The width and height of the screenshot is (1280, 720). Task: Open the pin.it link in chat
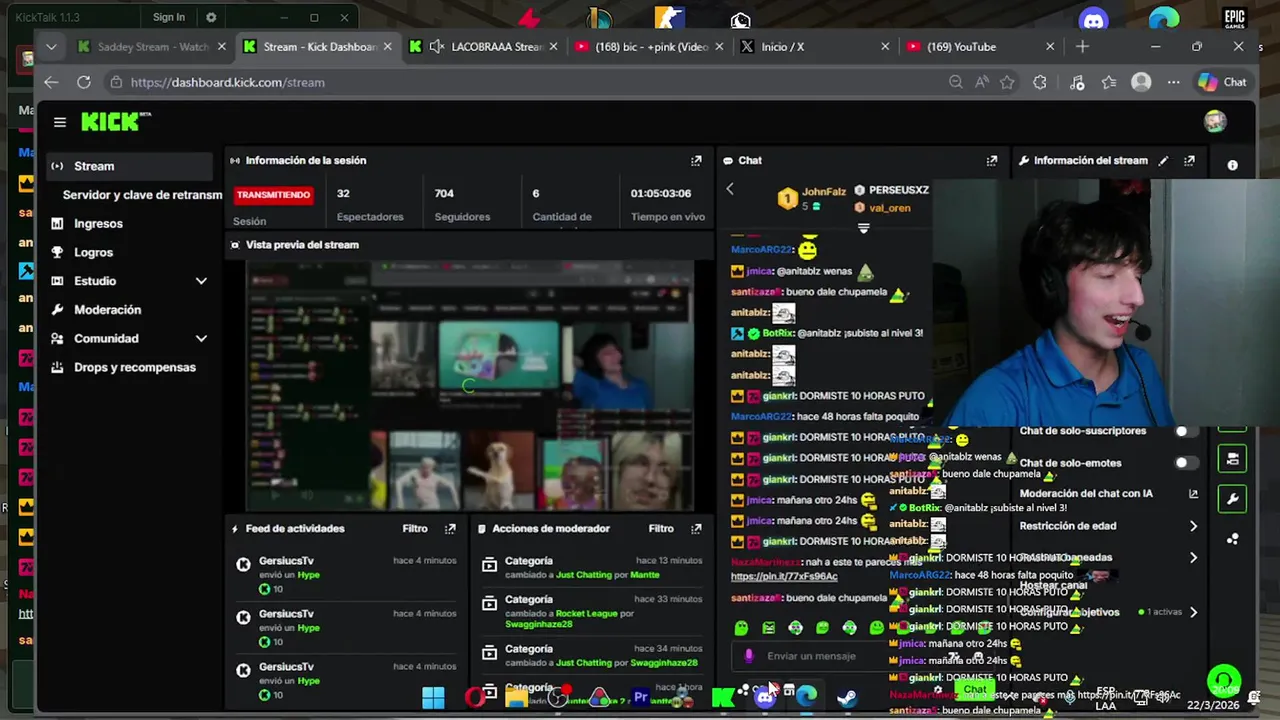pyautogui.click(x=784, y=576)
